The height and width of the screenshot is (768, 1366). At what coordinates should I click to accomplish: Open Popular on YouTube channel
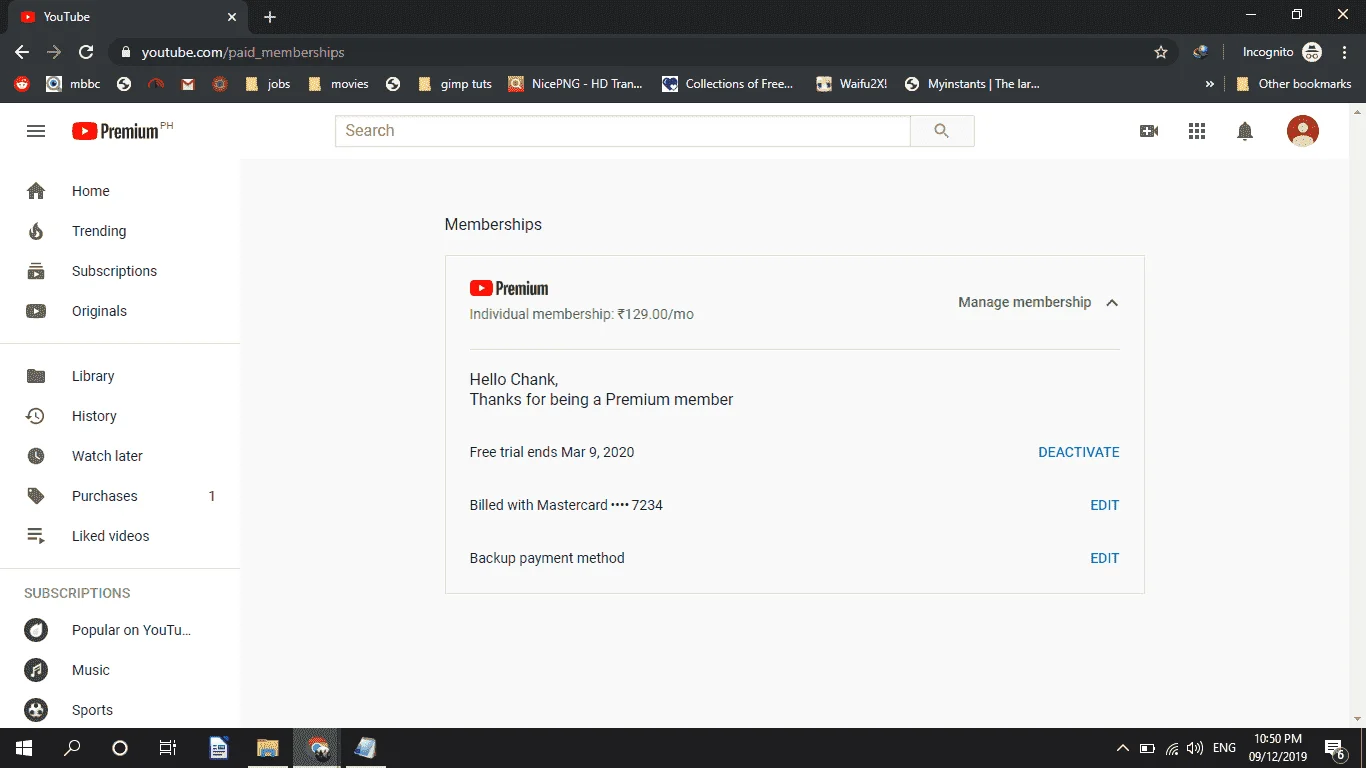120,630
